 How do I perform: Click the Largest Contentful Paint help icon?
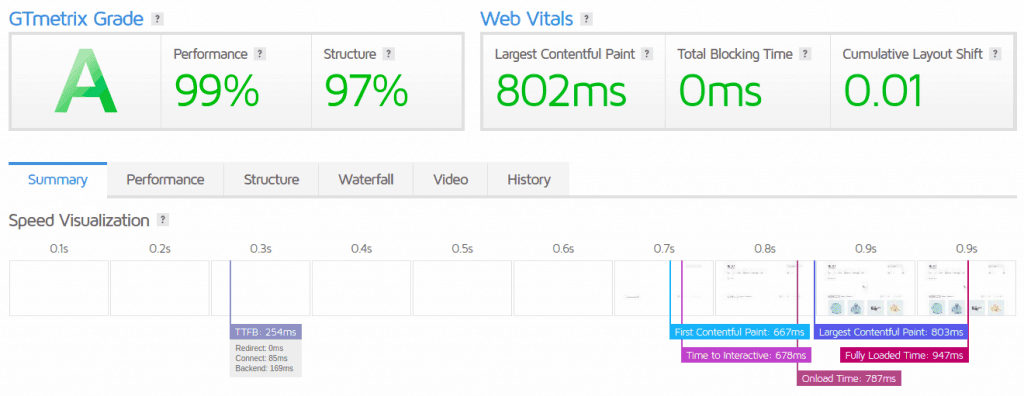click(x=647, y=54)
